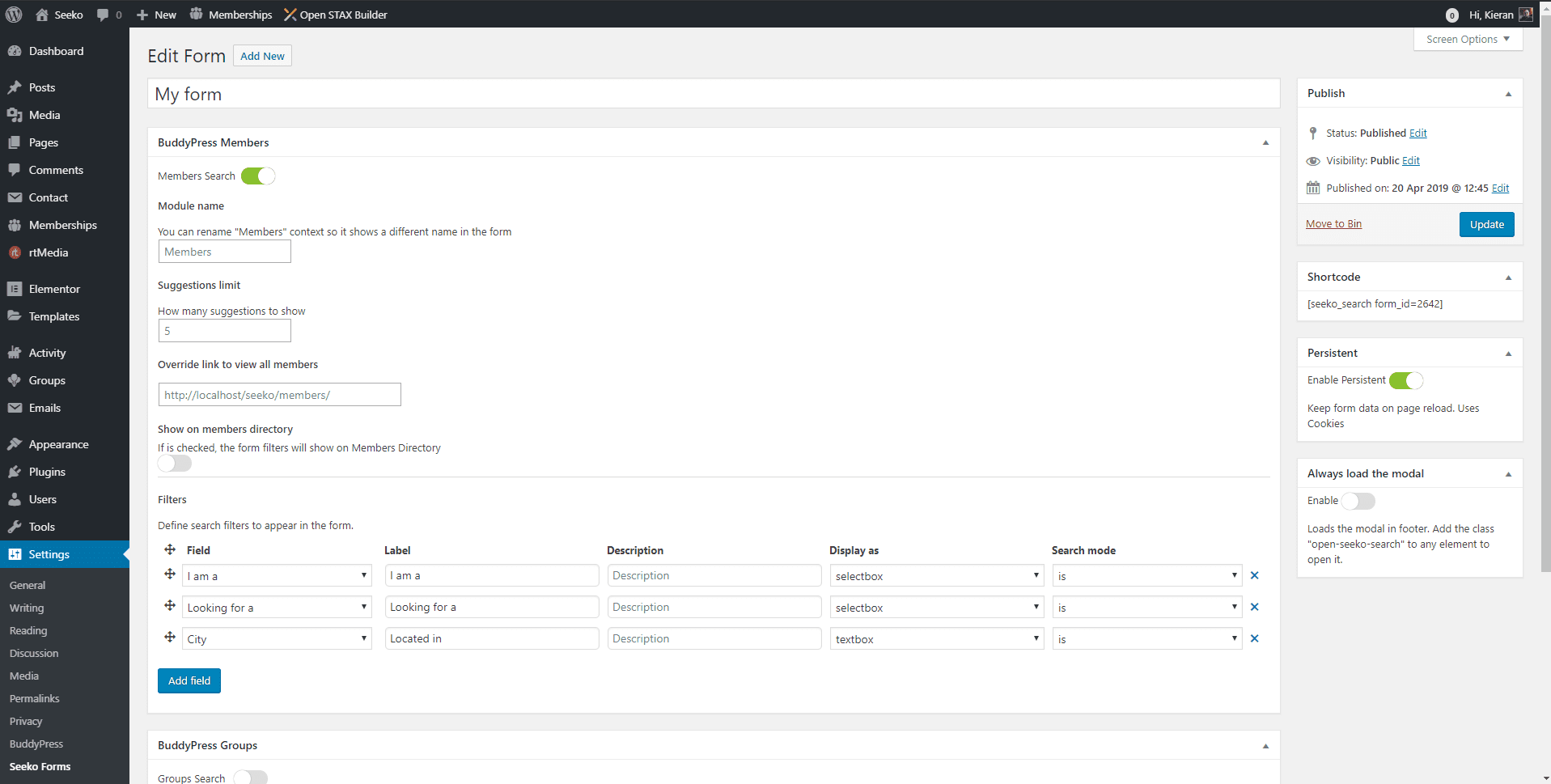Click the My form title field
This screenshot has height=784, width=1551.
(x=714, y=94)
